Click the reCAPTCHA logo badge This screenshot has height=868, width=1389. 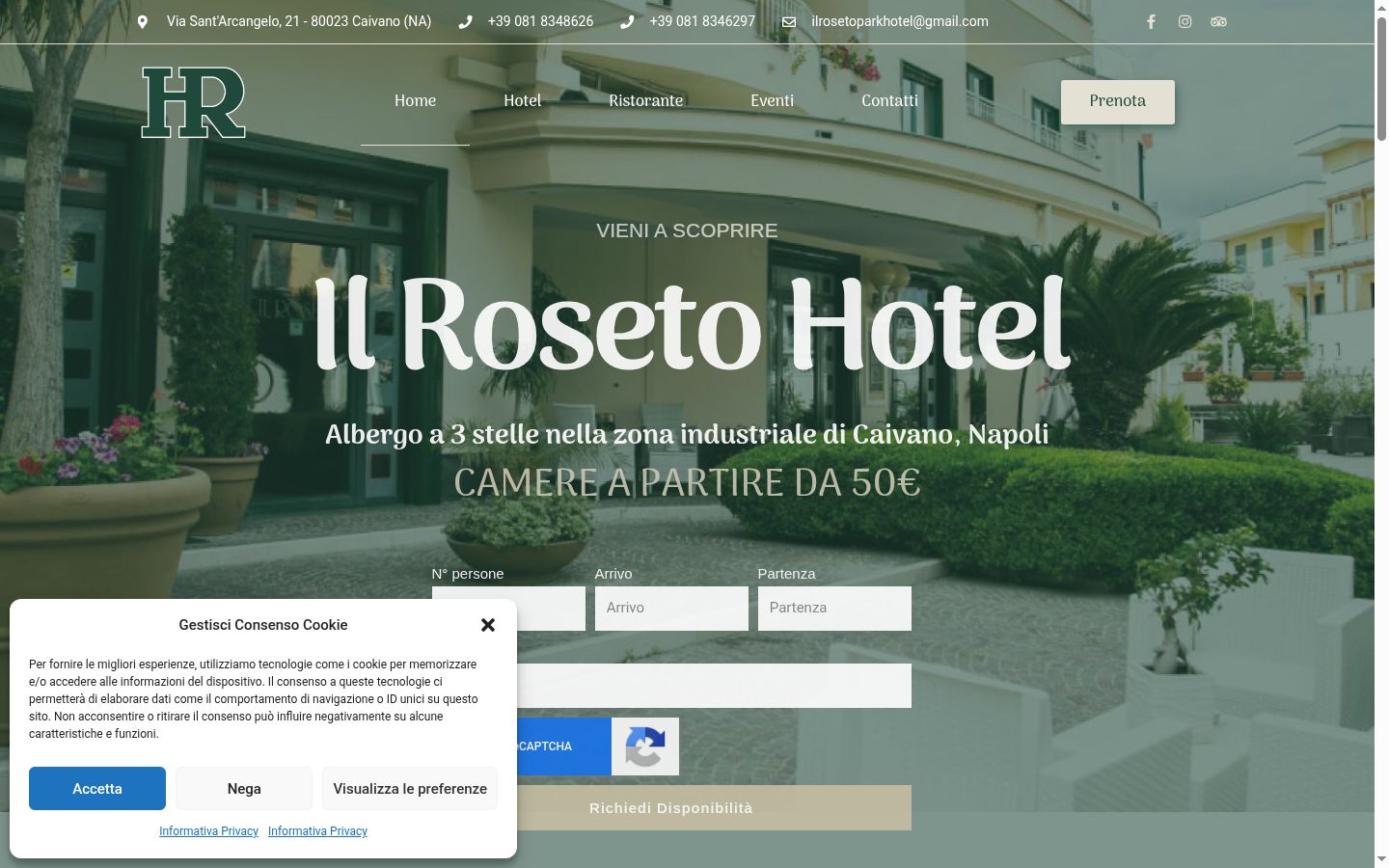click(x=645, y=746)
